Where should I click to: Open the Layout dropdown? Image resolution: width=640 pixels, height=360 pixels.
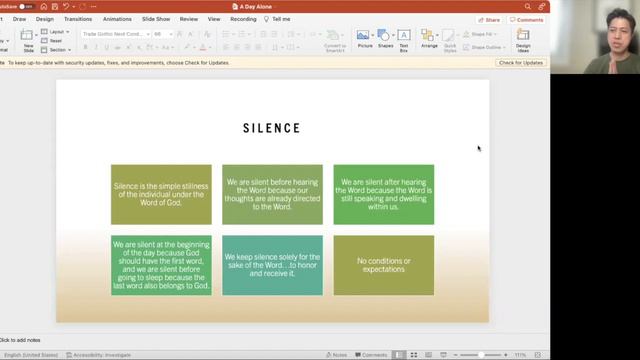(x=55, y=31)
